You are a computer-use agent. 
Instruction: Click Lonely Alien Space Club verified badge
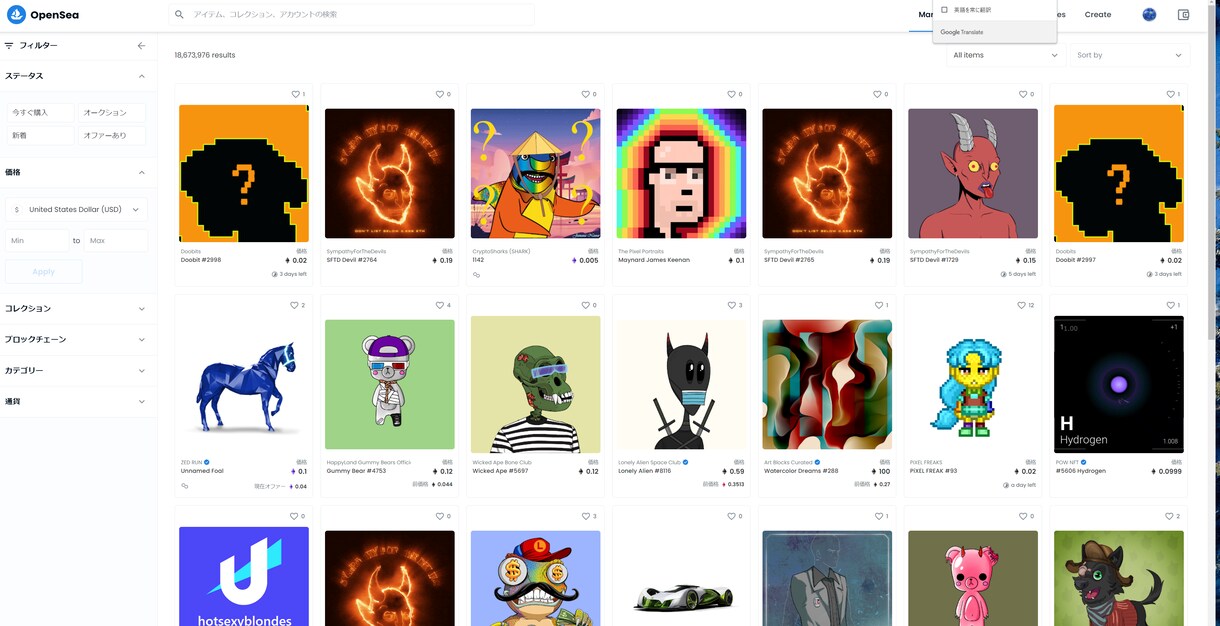(685, 462)
